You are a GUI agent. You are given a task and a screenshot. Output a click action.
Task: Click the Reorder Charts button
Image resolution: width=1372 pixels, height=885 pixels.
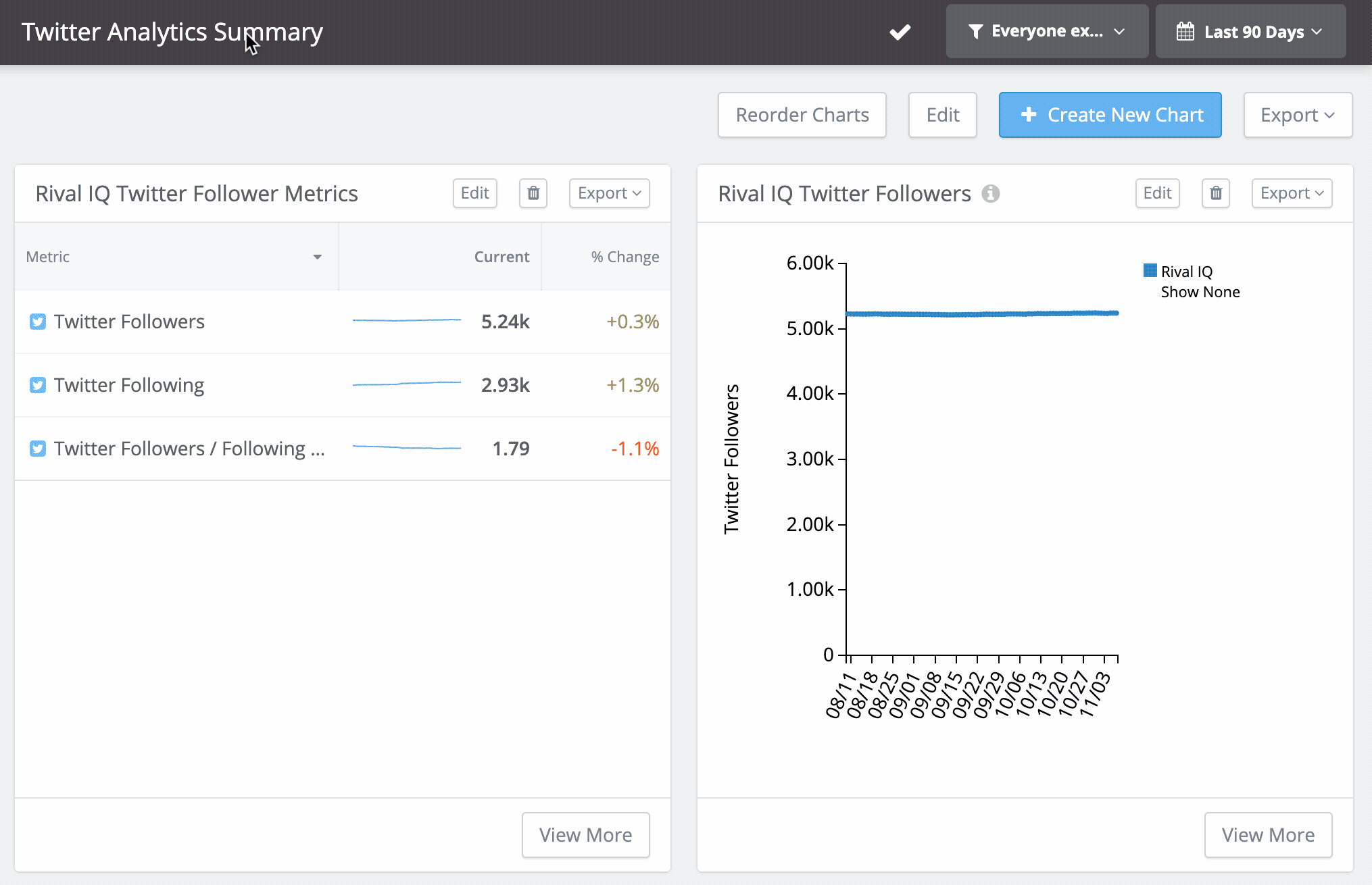coord(802,115)
